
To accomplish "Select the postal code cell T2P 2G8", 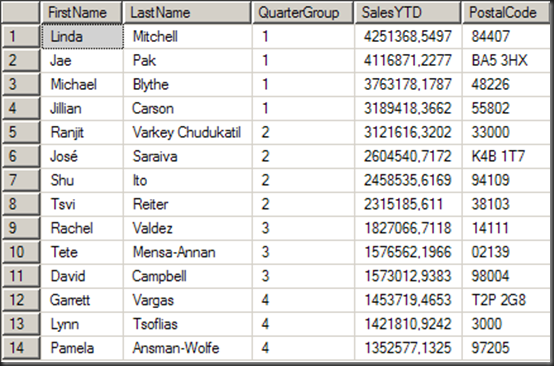I will tap(506, 300).
